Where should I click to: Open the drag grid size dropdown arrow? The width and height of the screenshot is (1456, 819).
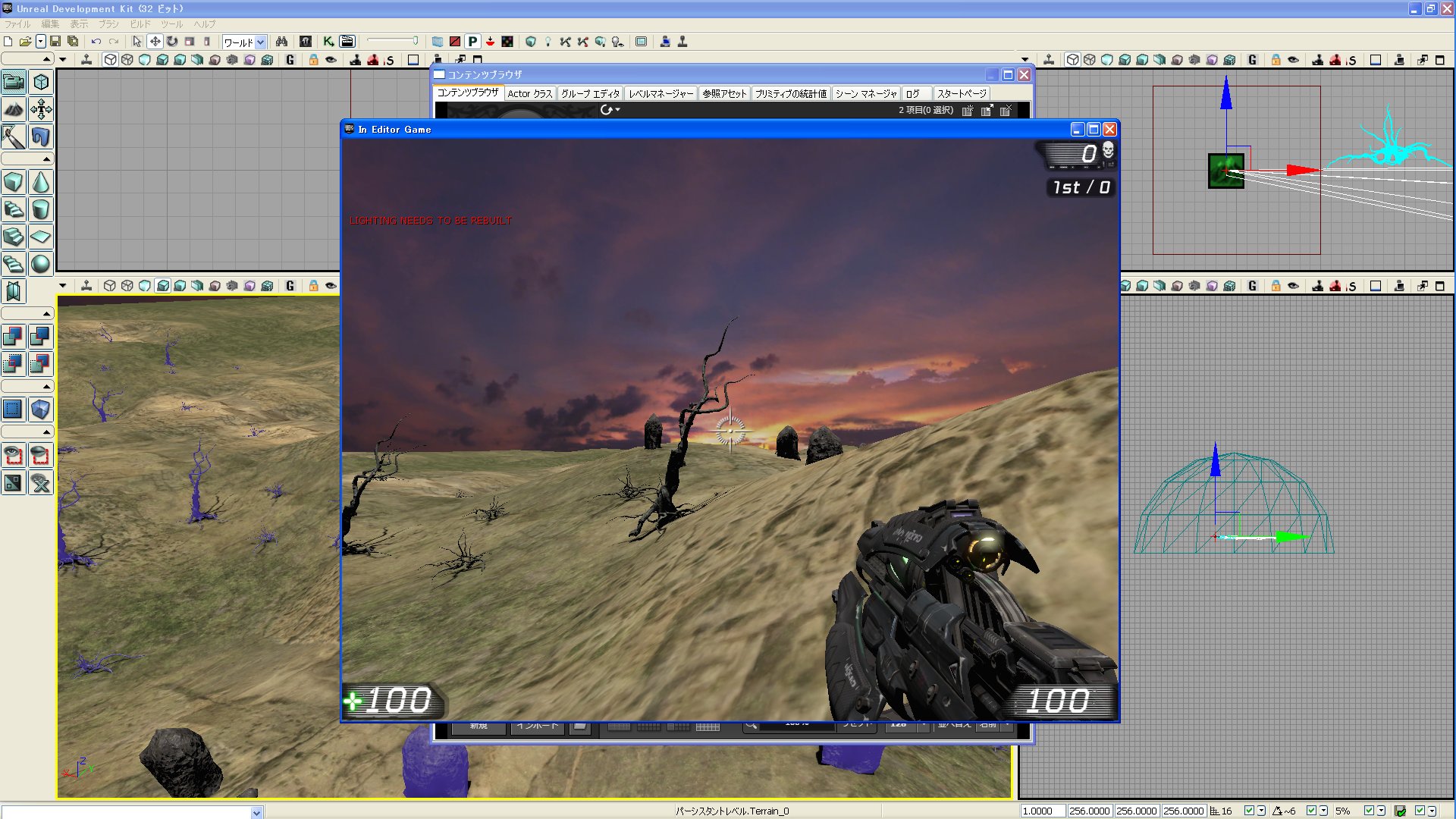(1261, 811)
